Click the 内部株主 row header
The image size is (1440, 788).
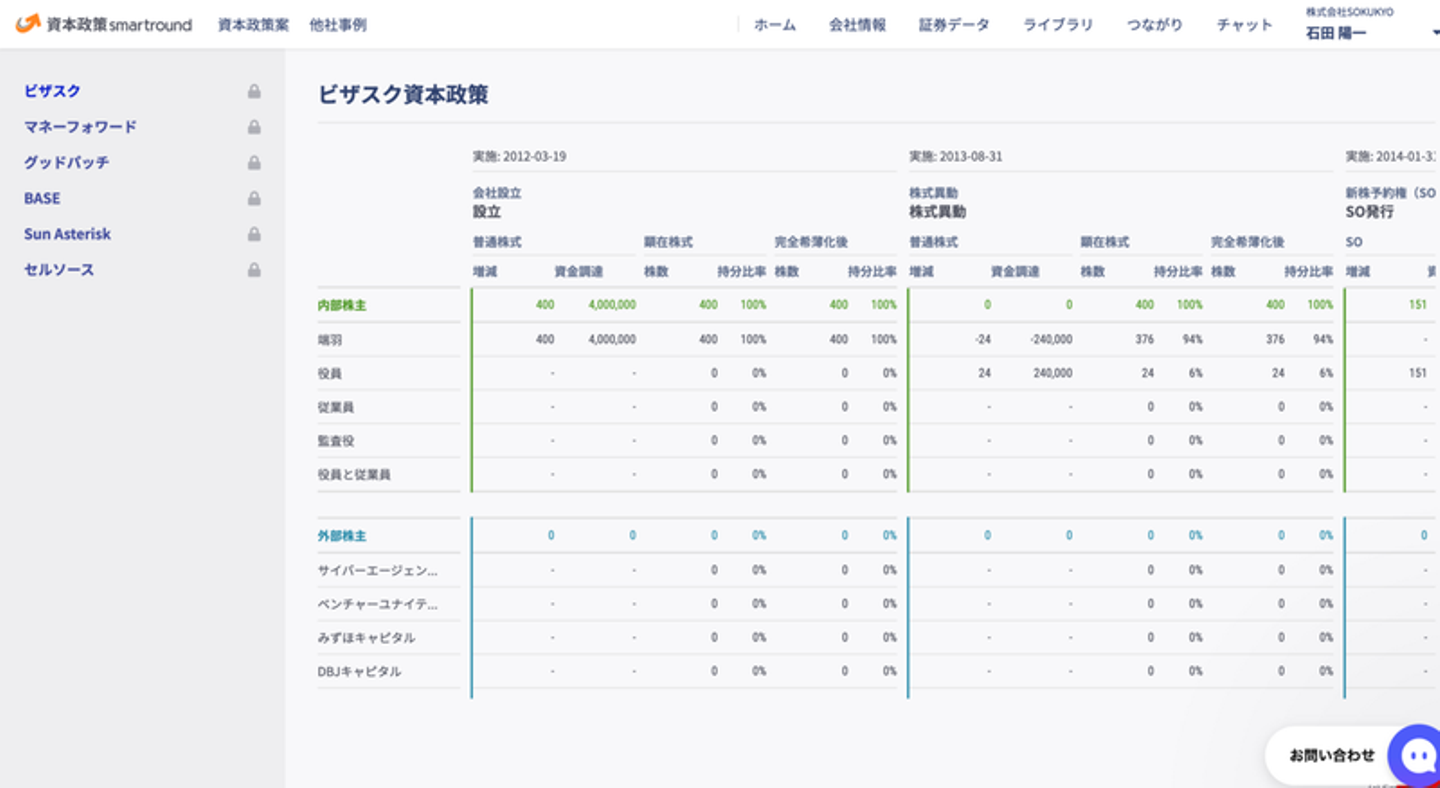[342, 305]
